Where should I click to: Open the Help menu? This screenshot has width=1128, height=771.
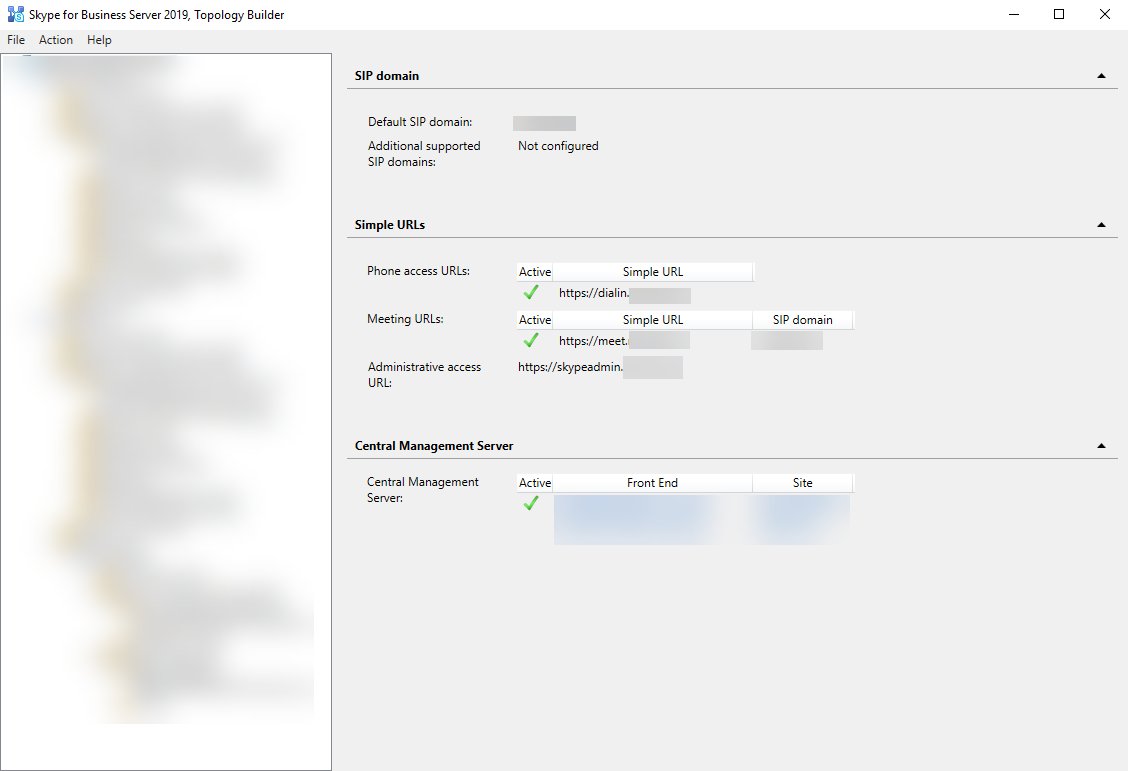click(98, 40)
